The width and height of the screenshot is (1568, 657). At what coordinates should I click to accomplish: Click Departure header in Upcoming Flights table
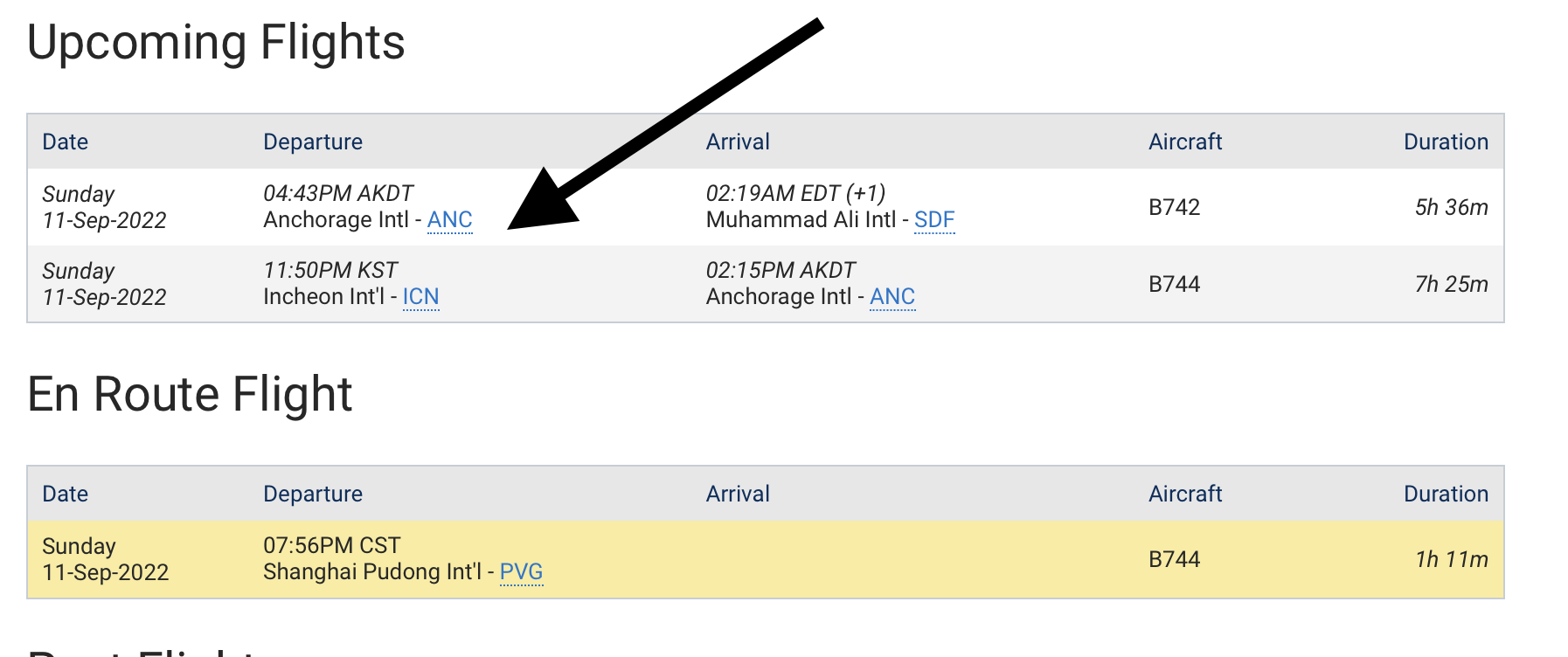pos(313,142)
